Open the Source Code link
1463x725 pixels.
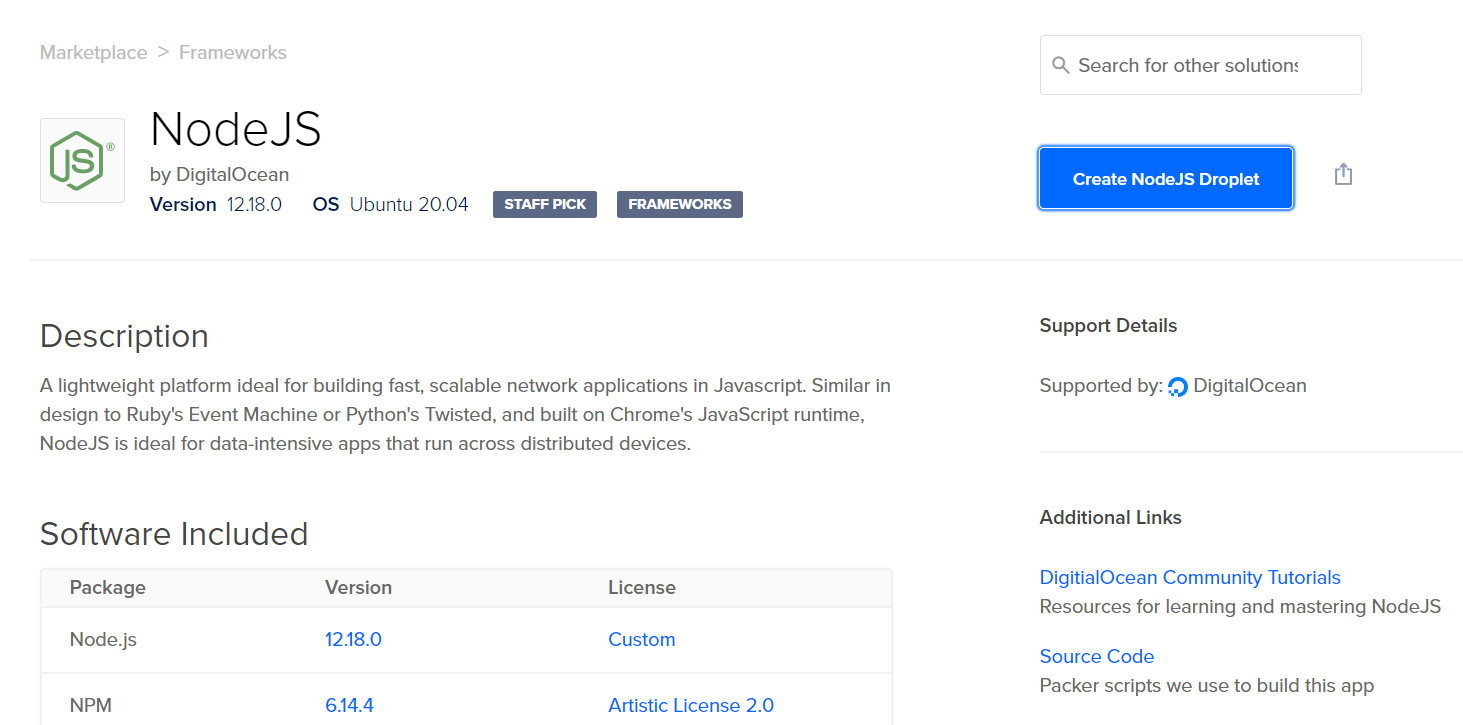(1096, 656)
